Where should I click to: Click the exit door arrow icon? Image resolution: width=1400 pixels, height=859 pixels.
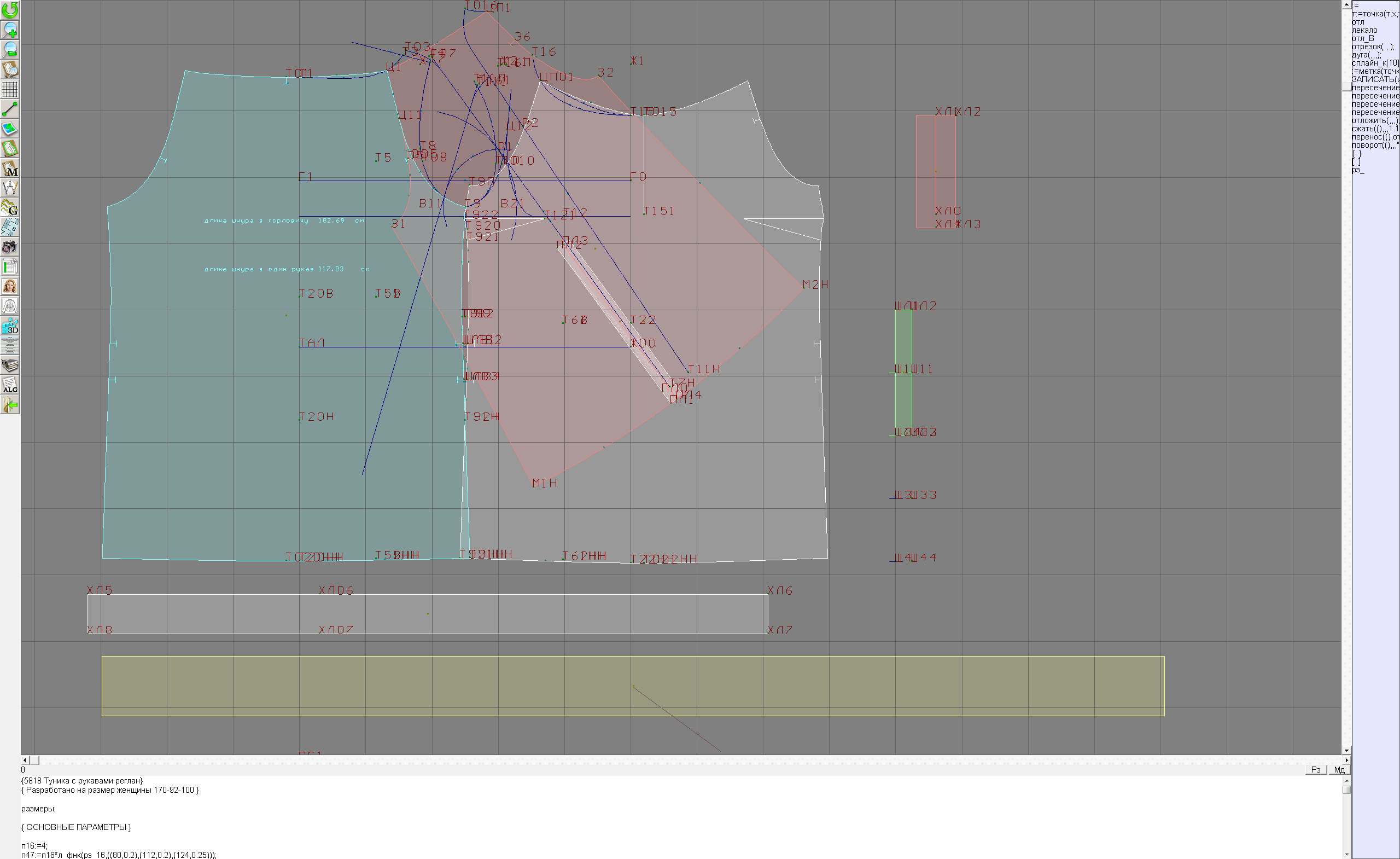10,405
